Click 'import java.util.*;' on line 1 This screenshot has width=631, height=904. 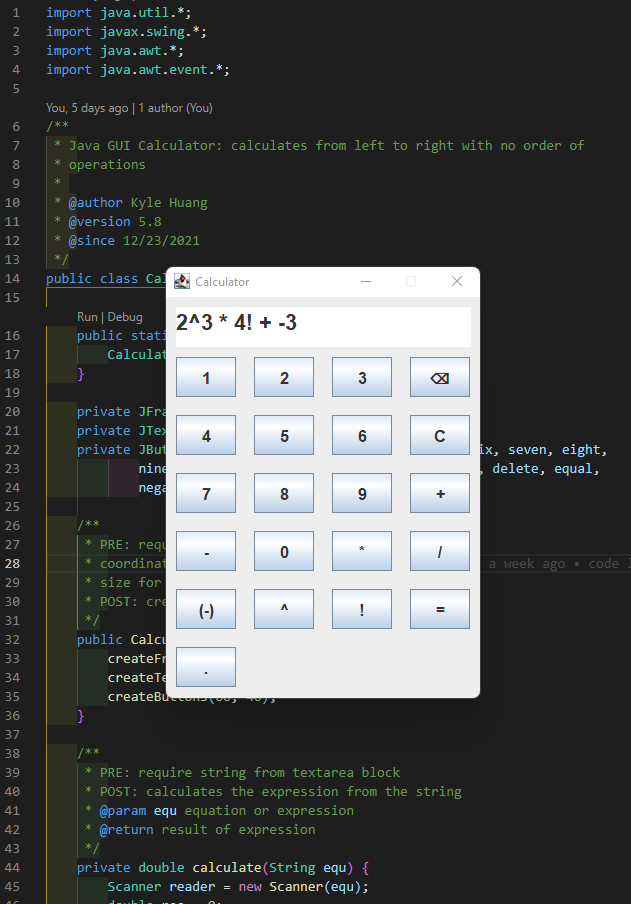119,13
